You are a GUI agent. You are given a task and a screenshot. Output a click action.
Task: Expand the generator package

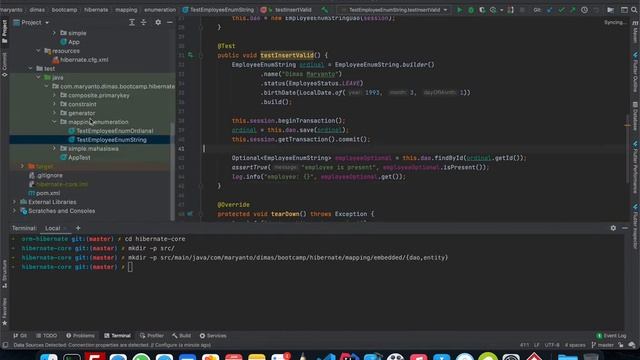coord(54,113)
